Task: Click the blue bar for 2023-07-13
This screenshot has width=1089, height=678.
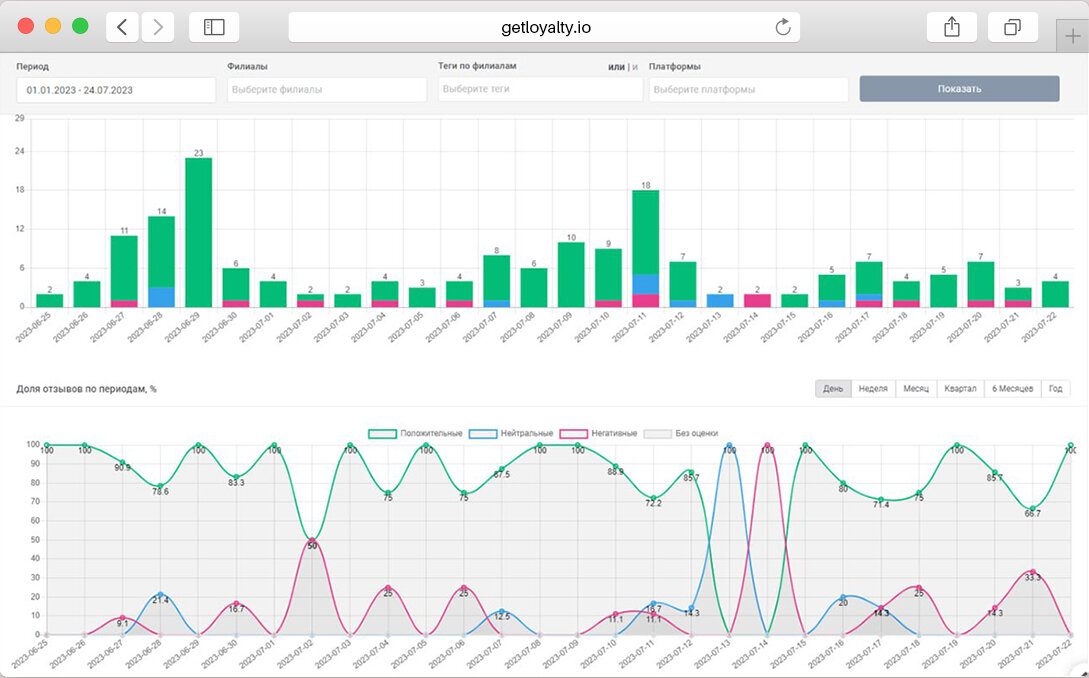Action: (x=720, y=301)
